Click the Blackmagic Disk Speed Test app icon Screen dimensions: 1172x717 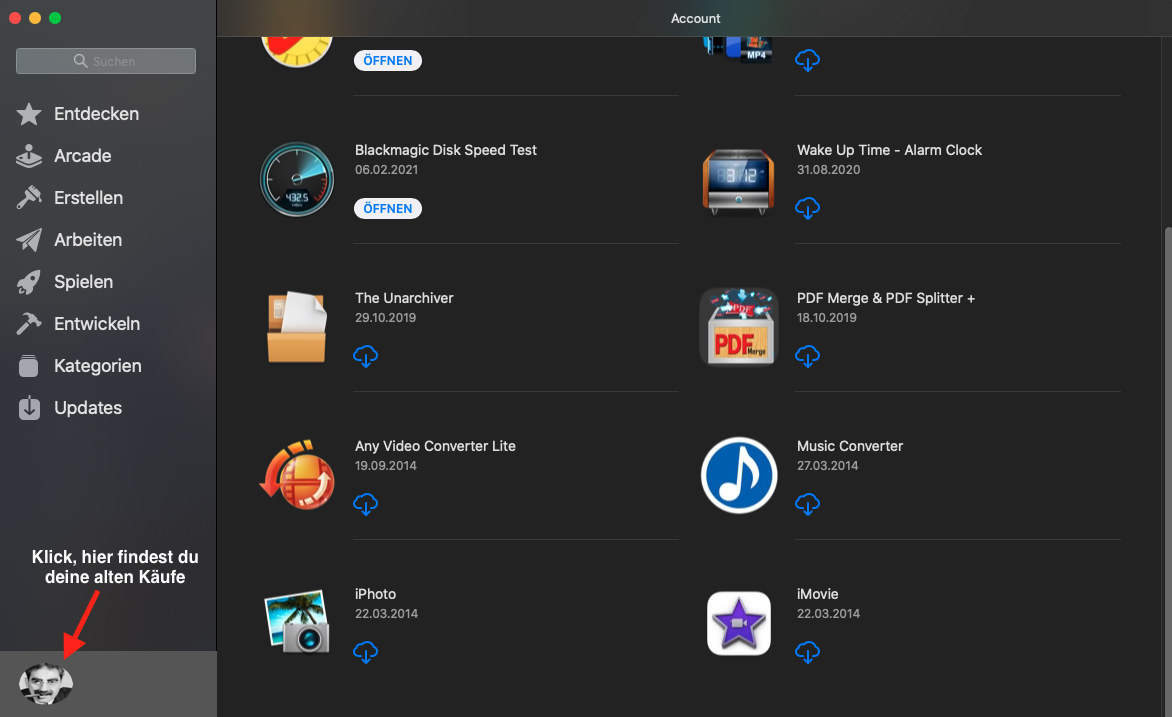(297, 179)
